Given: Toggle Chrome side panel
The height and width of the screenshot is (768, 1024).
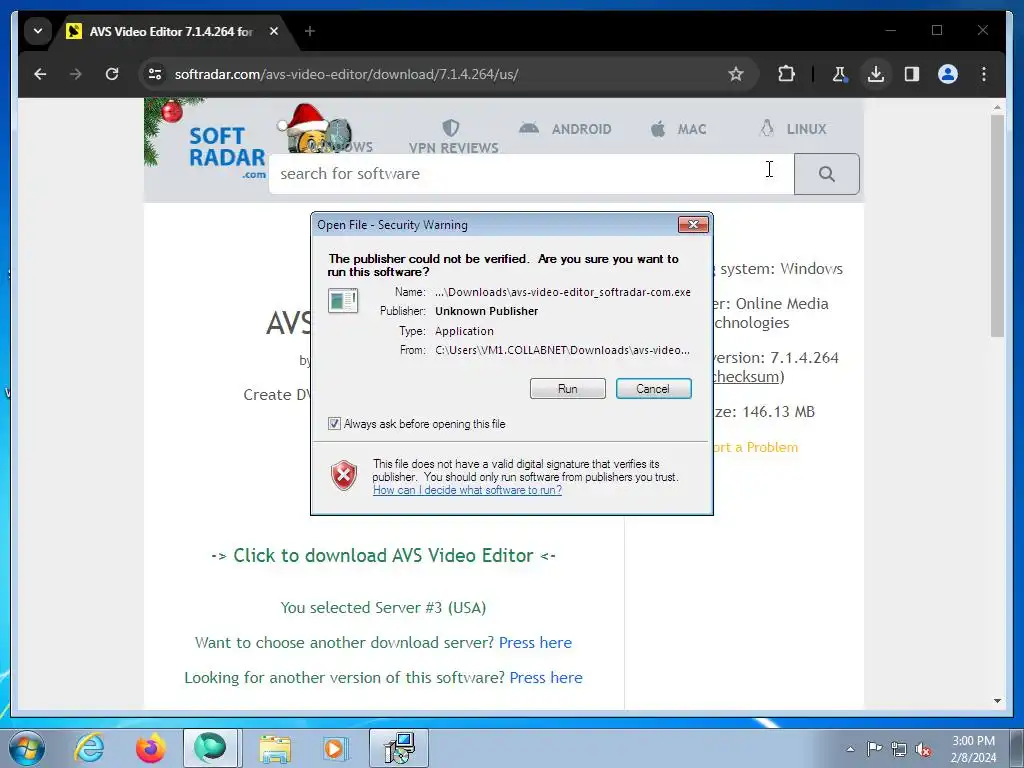Looking at the screenshot, I should (x=912, y=74).
